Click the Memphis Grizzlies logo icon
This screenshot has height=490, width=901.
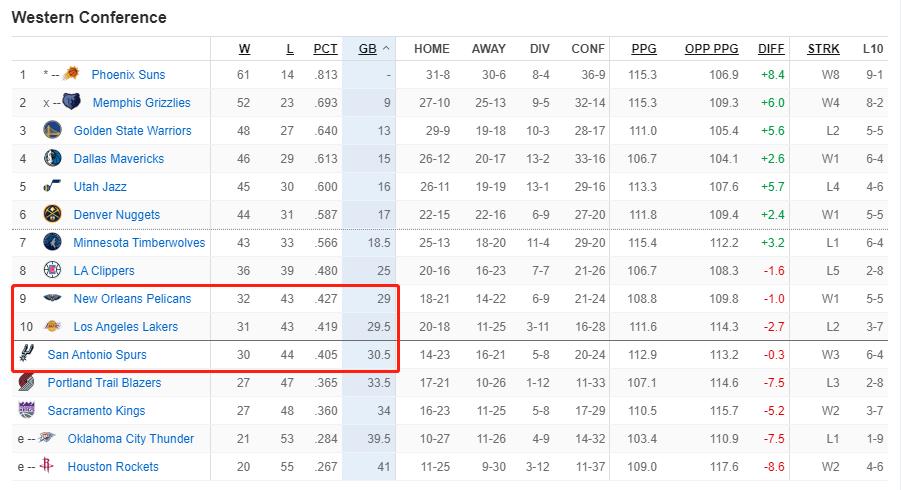[71, 102]
